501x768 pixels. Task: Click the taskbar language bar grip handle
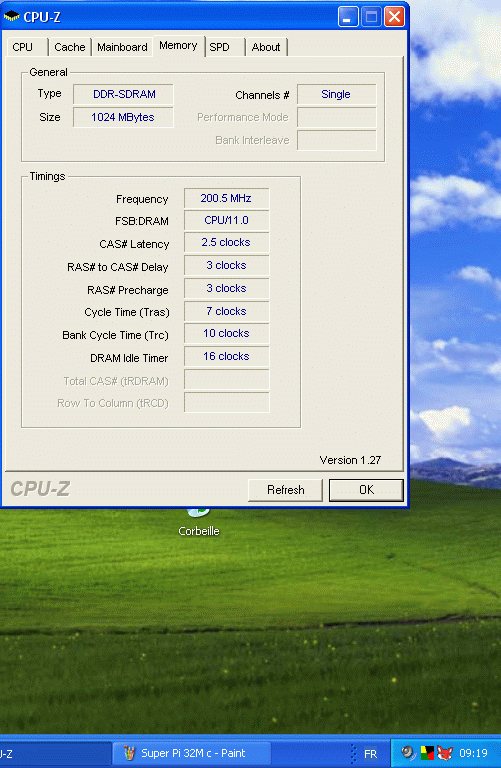tap(354, 753)
